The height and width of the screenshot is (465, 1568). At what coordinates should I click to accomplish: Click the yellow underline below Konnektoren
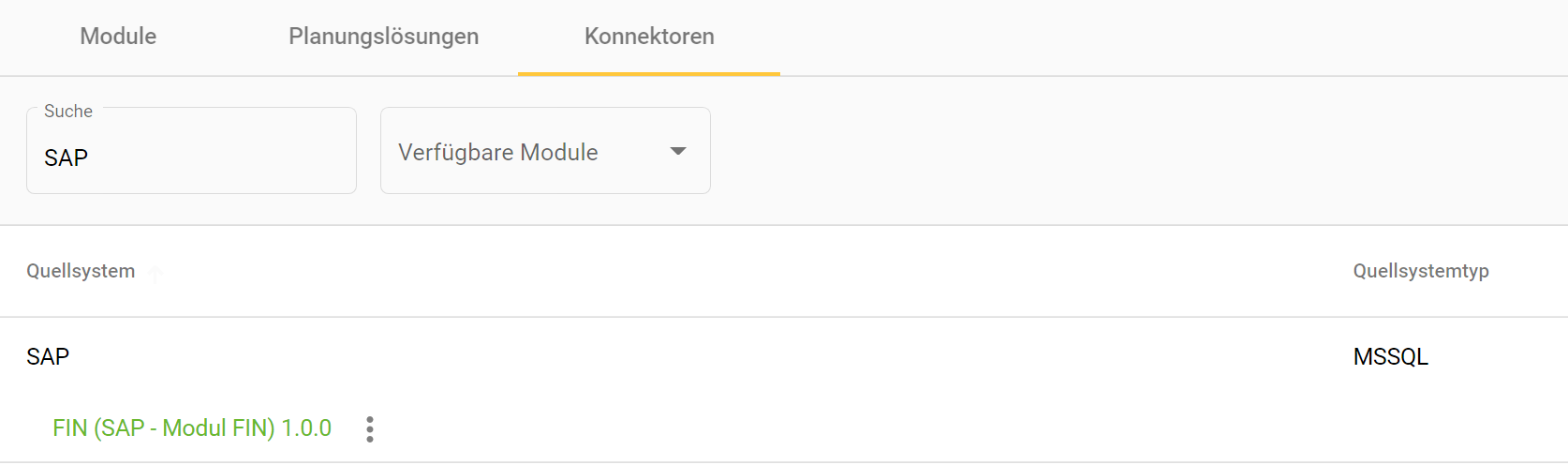click(649, 73)
